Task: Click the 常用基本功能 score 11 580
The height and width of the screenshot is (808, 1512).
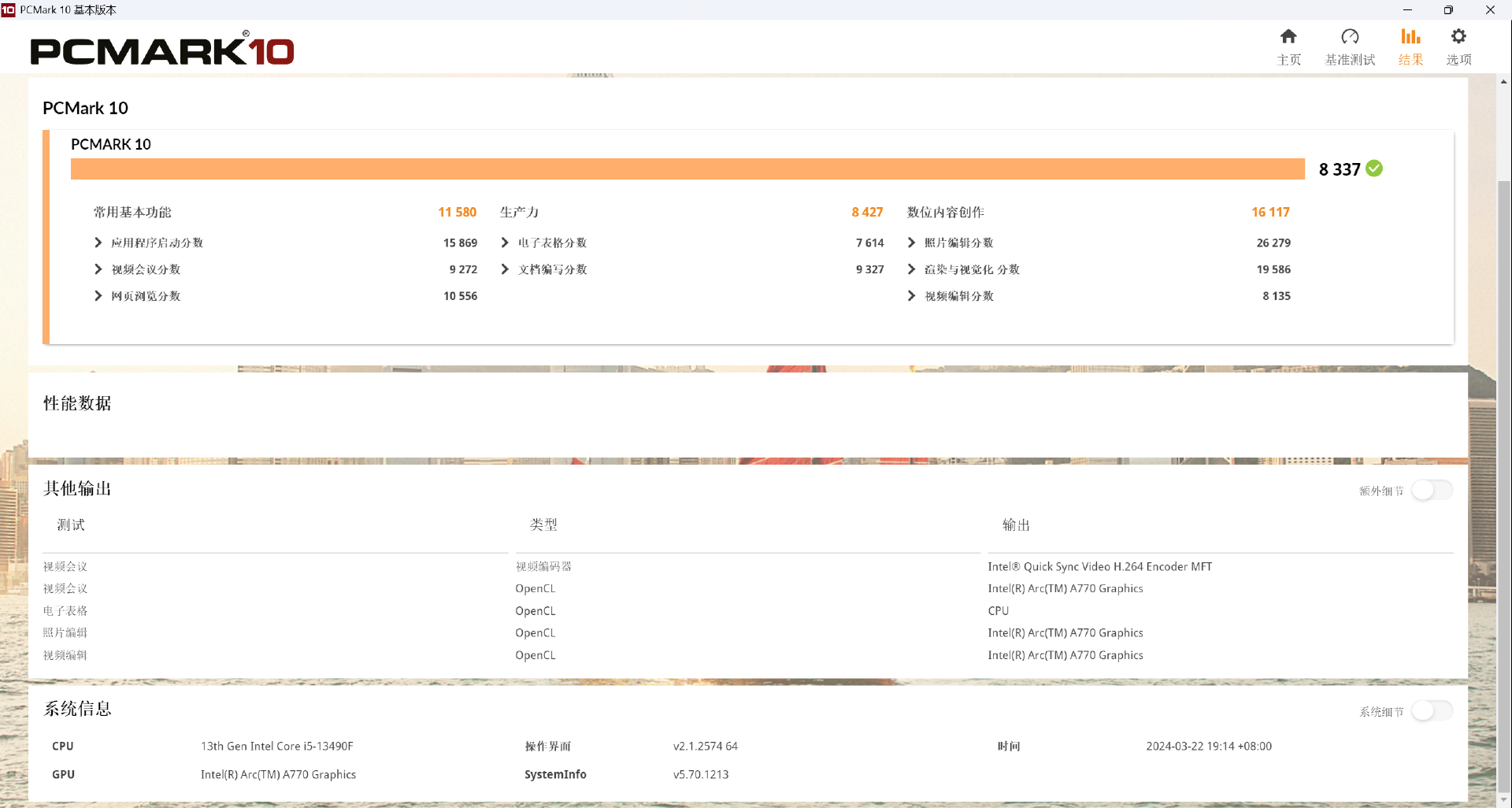Action: (x=458, y=212)
